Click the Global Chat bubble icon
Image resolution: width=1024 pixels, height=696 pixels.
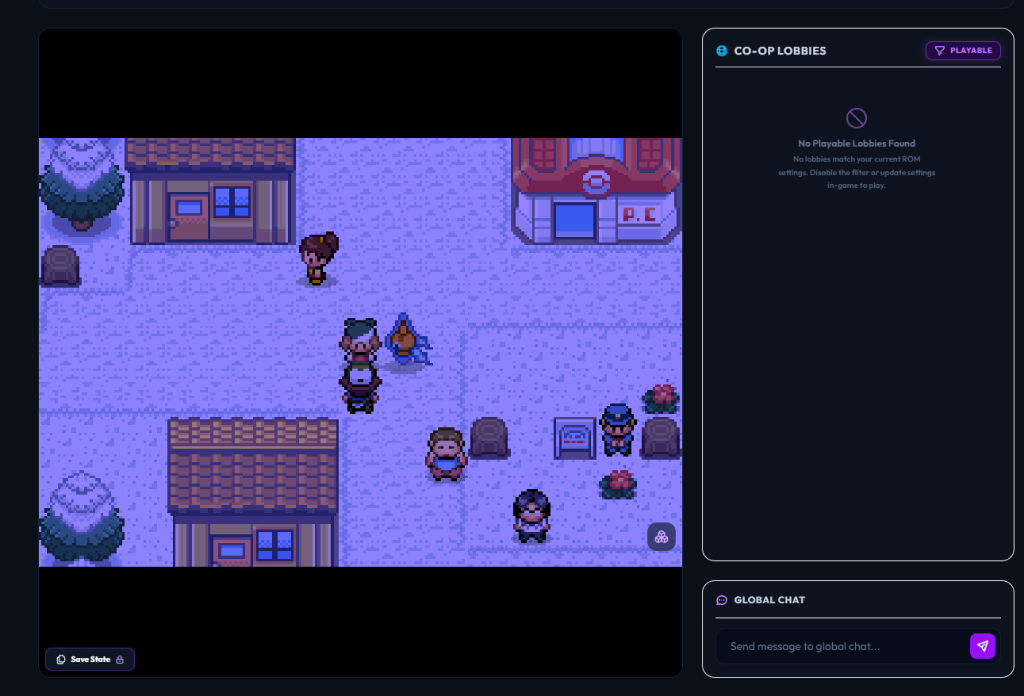(722, 600)
